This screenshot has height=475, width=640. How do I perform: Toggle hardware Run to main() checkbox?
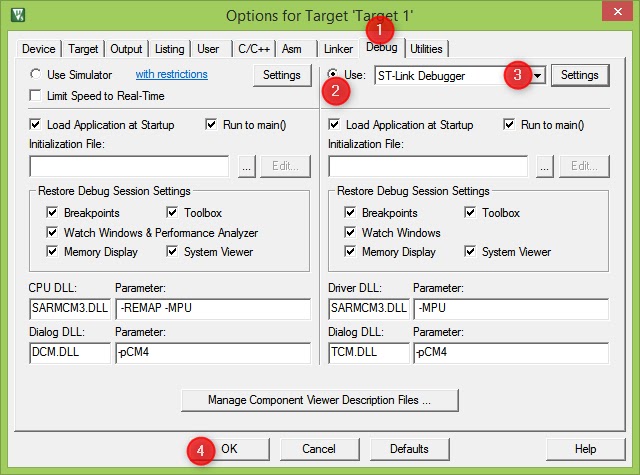(509, 124)
